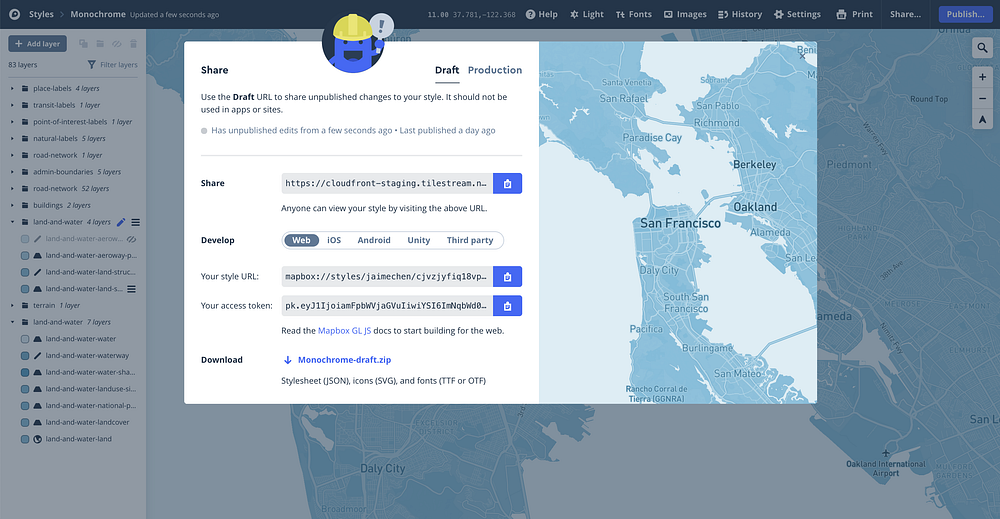Open the History menu
The height and width of the screenshot is (519, 1000).
click(x=740, y=14)
